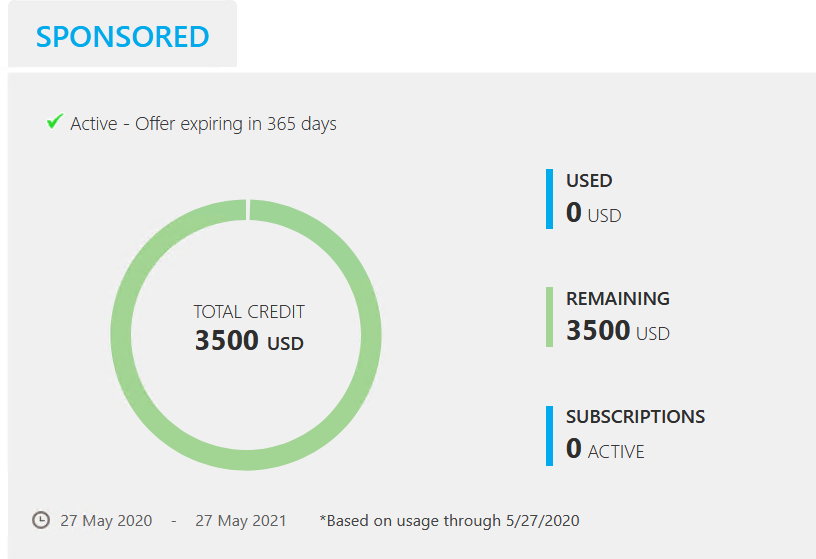This screenshot has height=559, width=816.
Task: Click the 0 ACTIVE subscriptions count
Action: [x=605, y=449]
